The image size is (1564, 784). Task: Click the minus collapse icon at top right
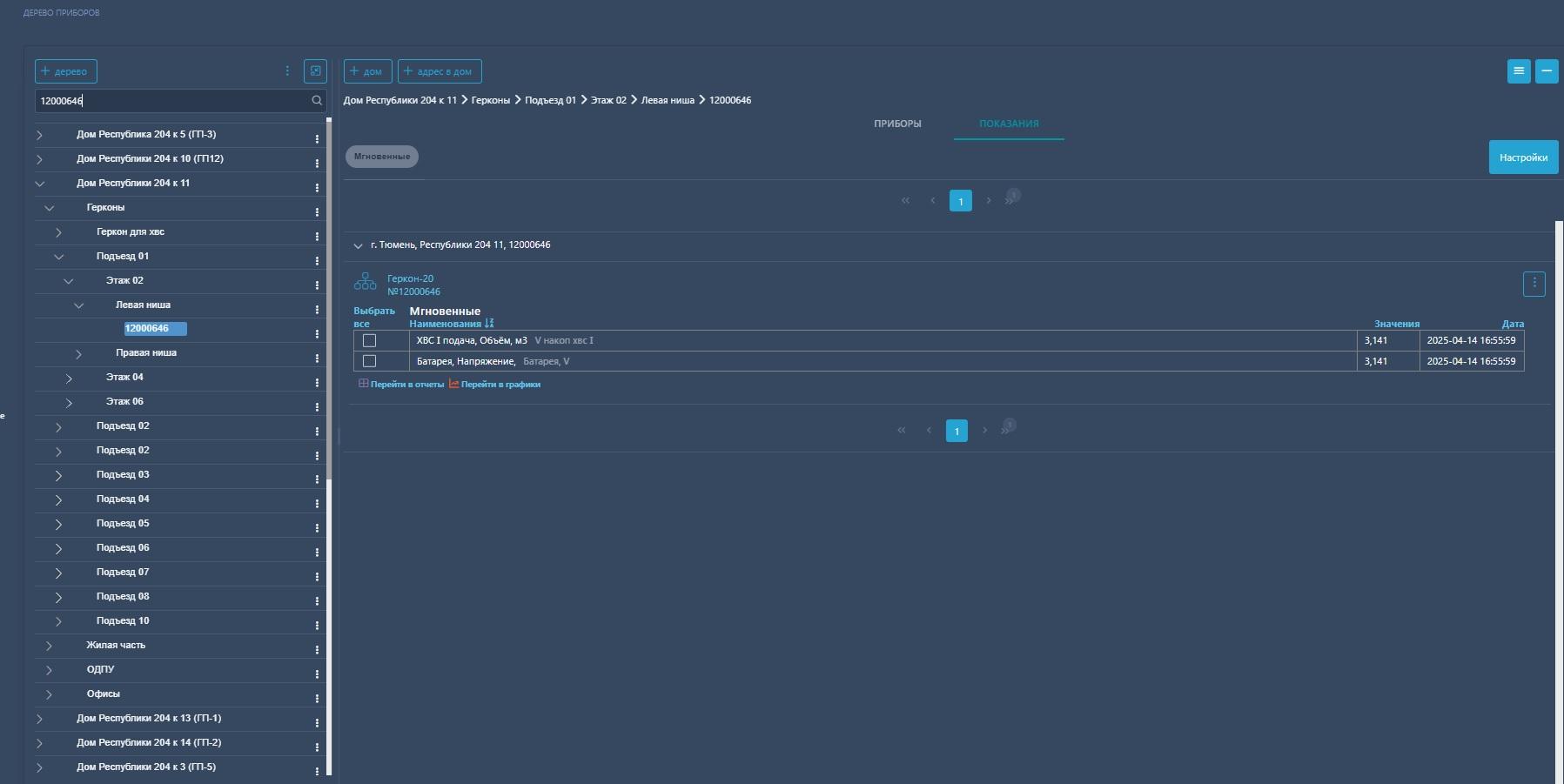click(1547, 71)
